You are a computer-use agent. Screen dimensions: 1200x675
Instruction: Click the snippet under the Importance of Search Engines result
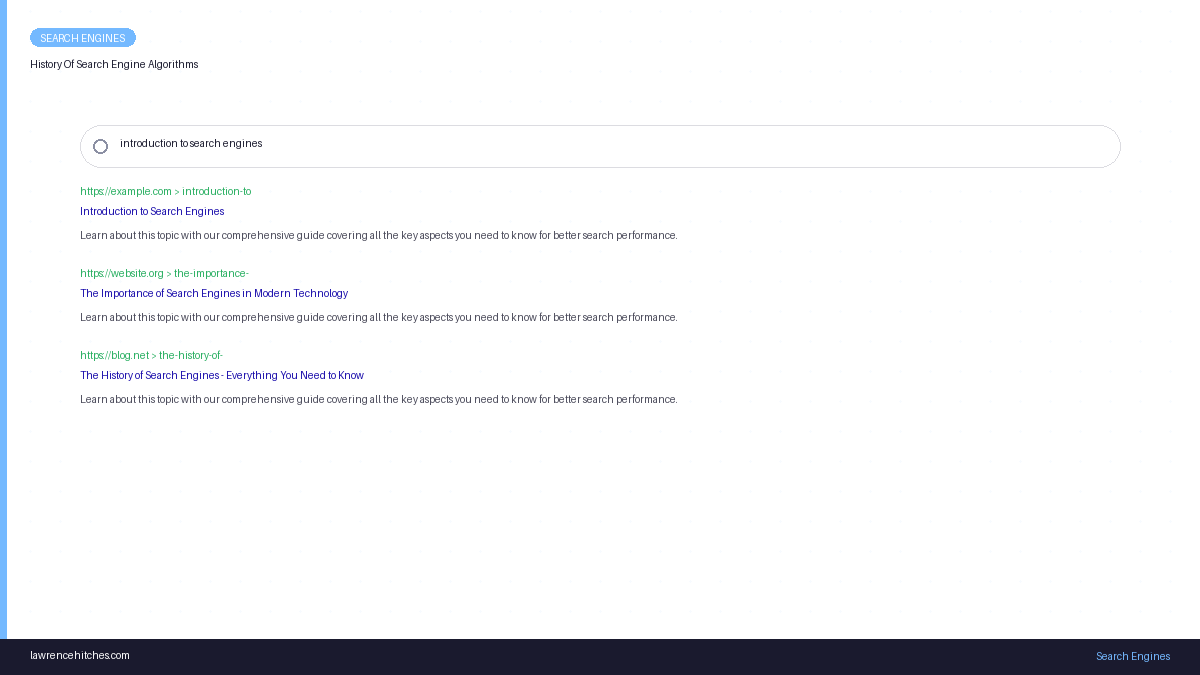[x=378, y=318]
